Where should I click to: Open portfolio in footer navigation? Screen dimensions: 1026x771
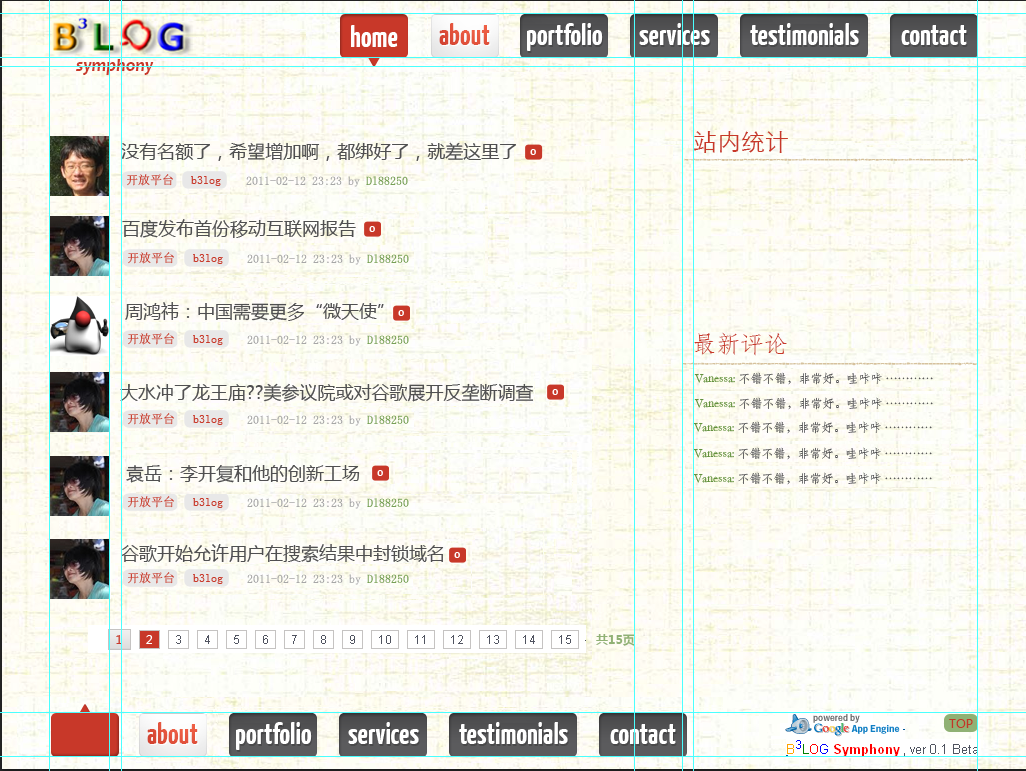tap(273, 734)
